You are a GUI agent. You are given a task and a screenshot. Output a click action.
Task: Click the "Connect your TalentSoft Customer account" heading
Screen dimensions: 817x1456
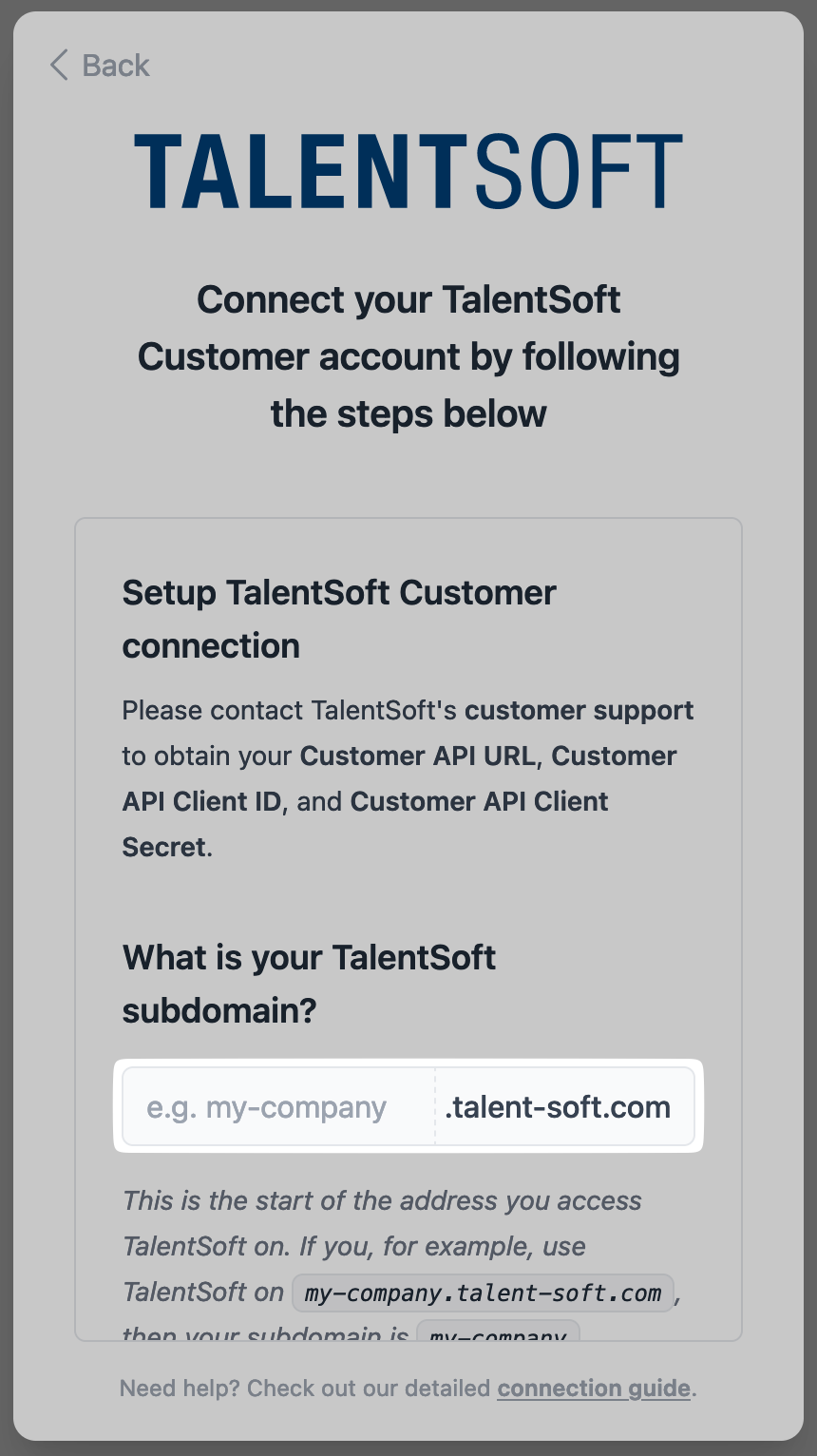point(408,356)
